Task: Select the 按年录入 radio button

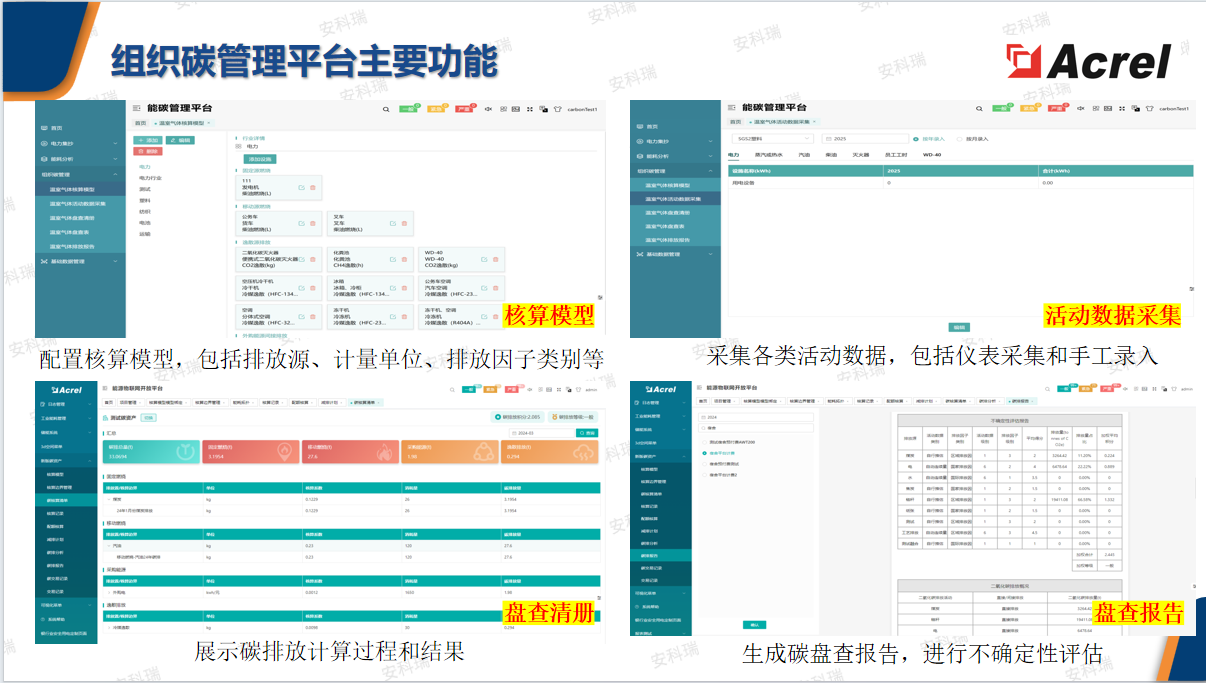Action: point(915,139)
